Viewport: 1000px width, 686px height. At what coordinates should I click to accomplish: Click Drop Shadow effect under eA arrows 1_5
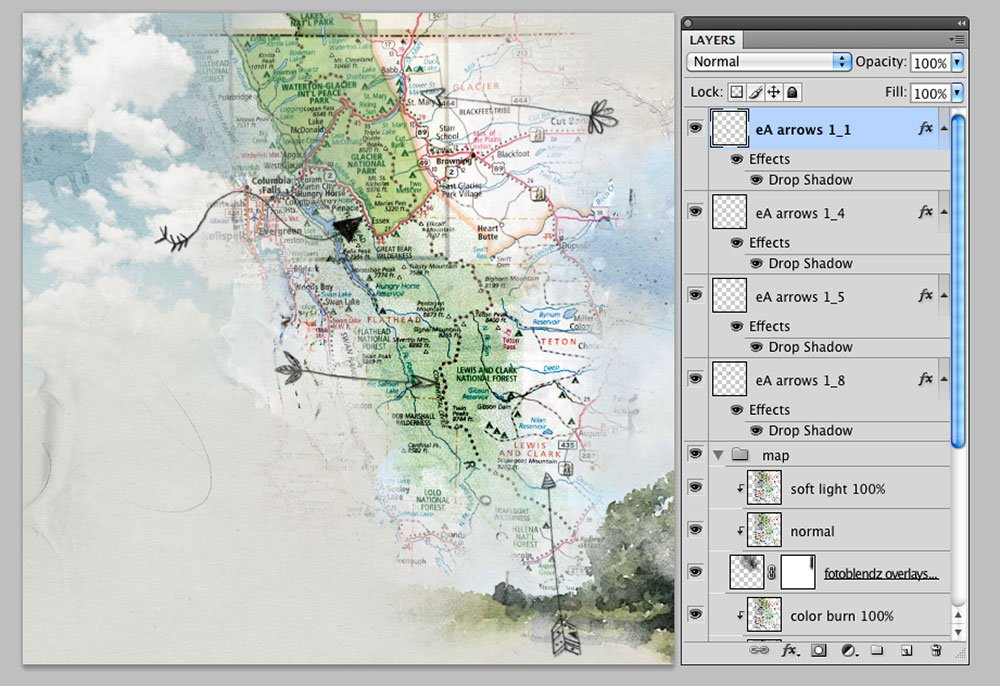[x=810, y=347]
